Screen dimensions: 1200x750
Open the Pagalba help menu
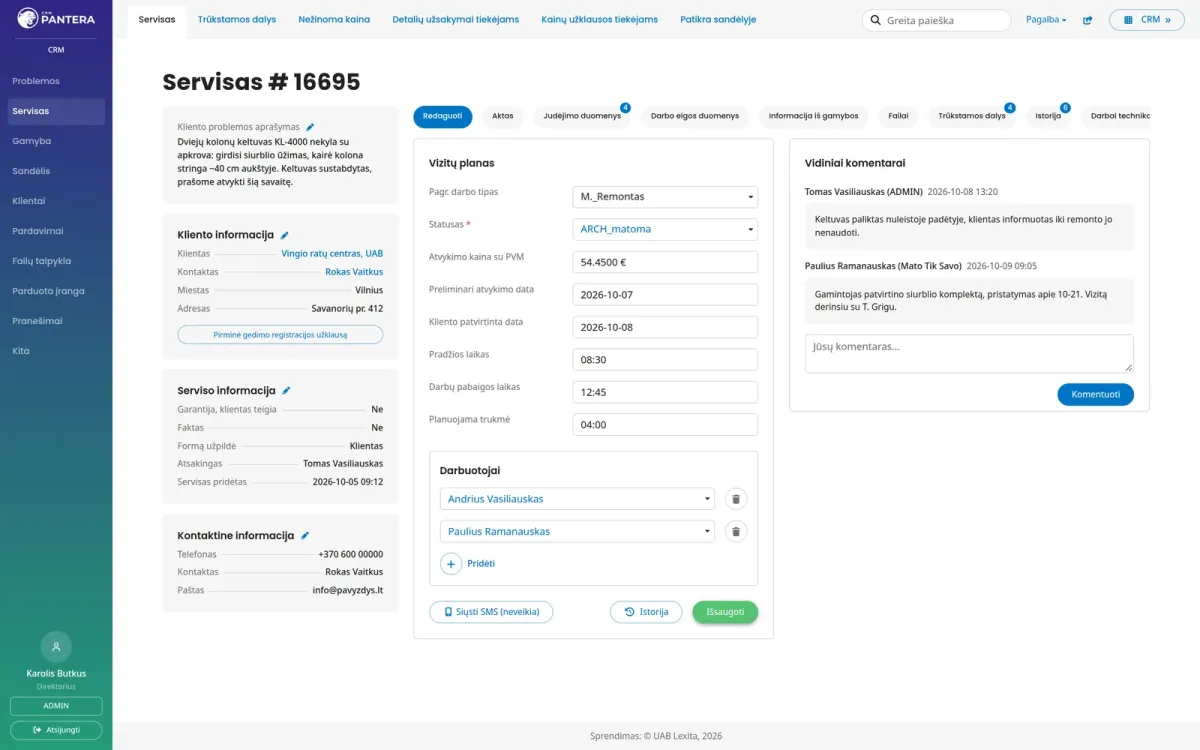1046,20
